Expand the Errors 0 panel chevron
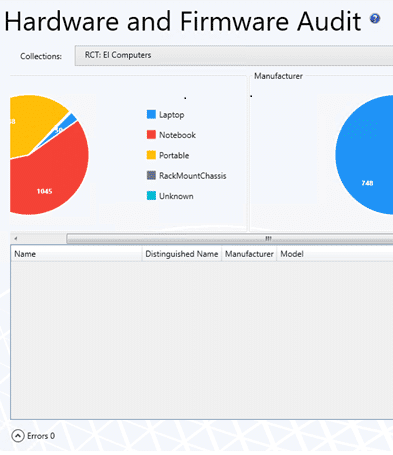 pyautogui.click(x=18, y=436)
